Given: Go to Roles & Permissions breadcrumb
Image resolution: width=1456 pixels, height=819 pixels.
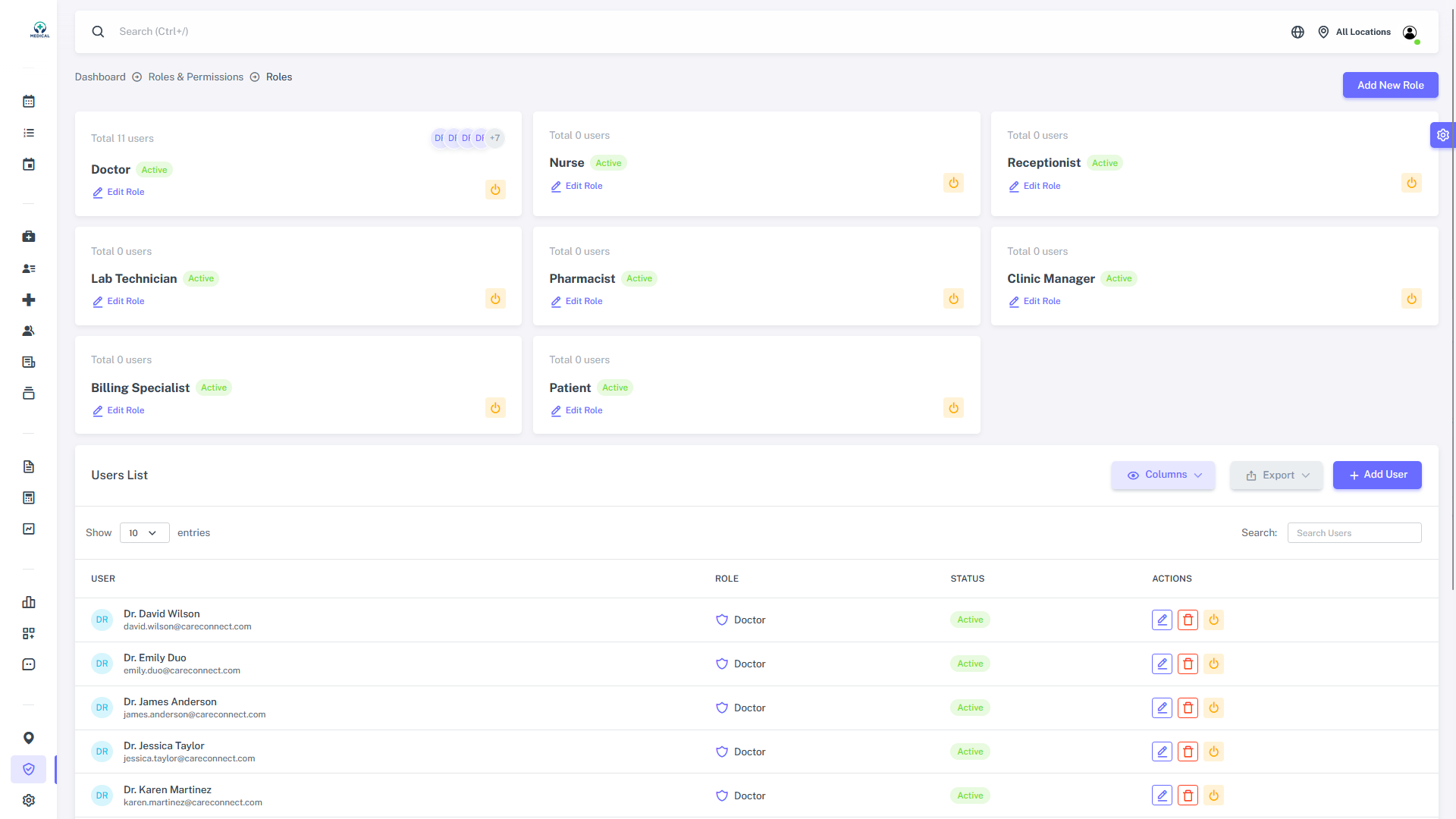Looking at the screenshot, I should click(x=196, y=77).
